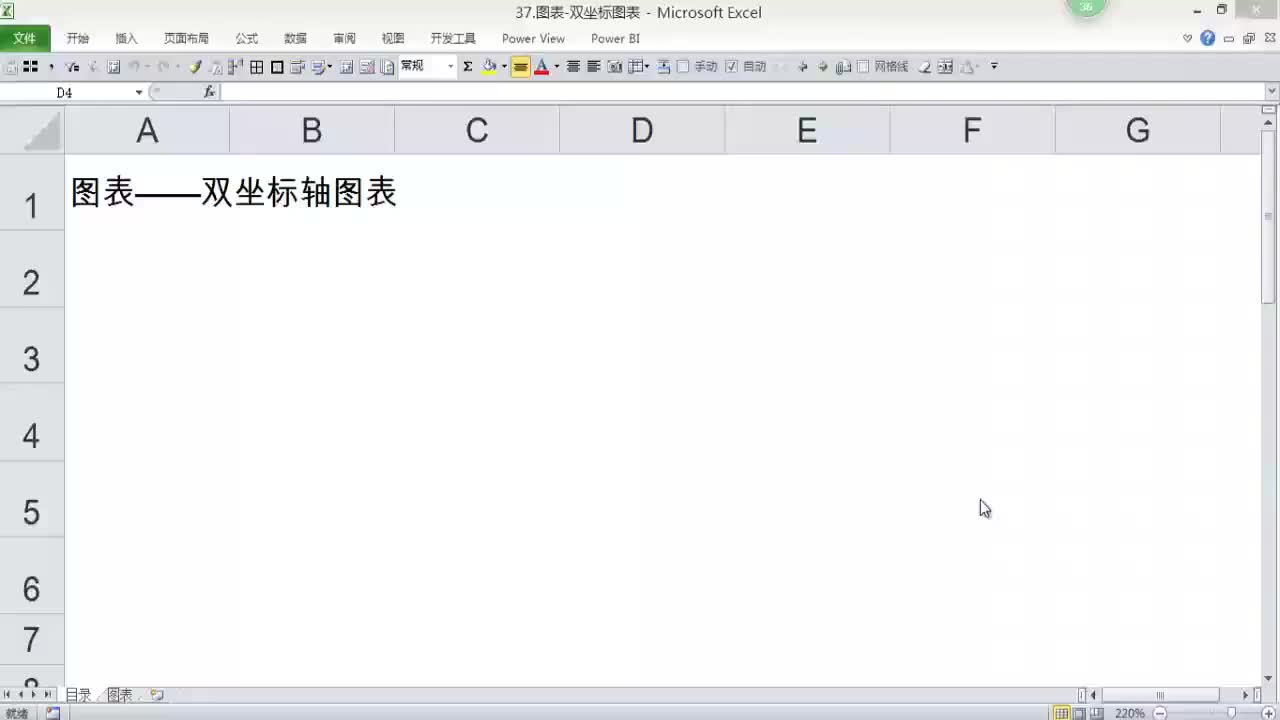Minimize the ribbon with the caret icon
Screen dimensions: 1280x720
tap(1188, 38)
